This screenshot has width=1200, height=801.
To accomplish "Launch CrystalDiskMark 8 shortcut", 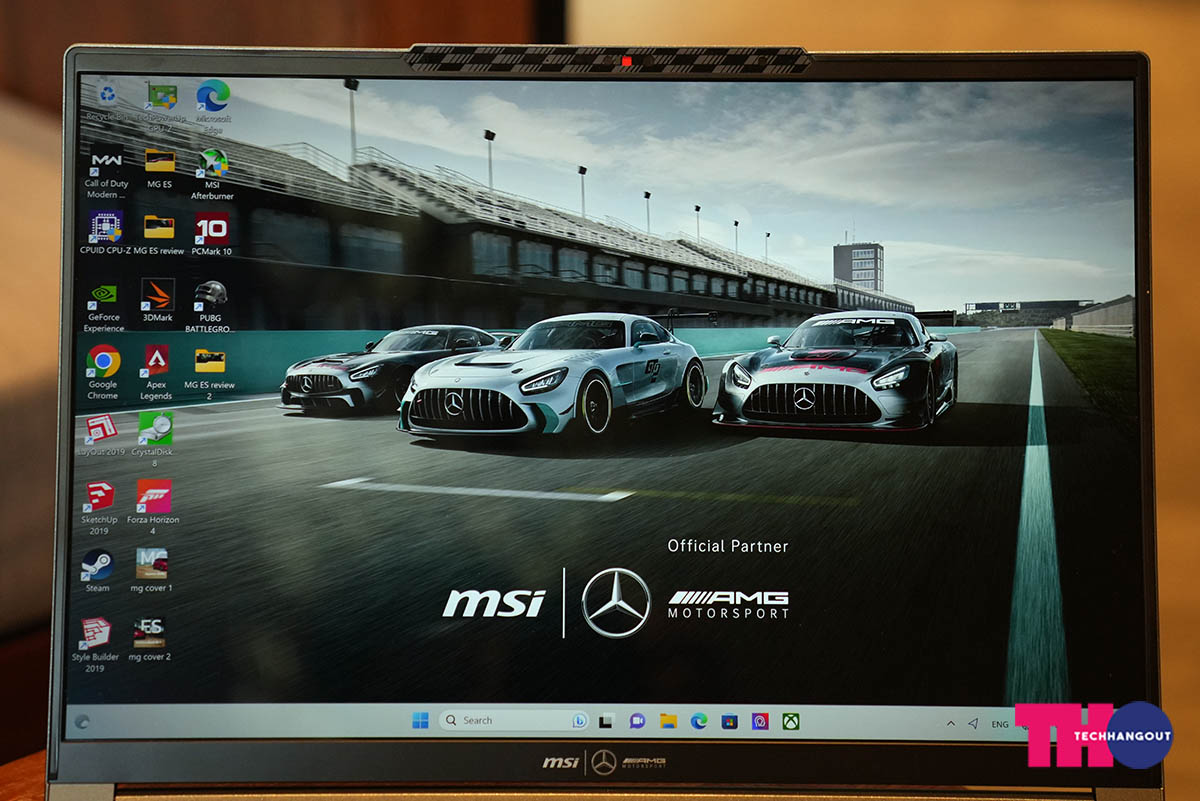I will [154, 440].
